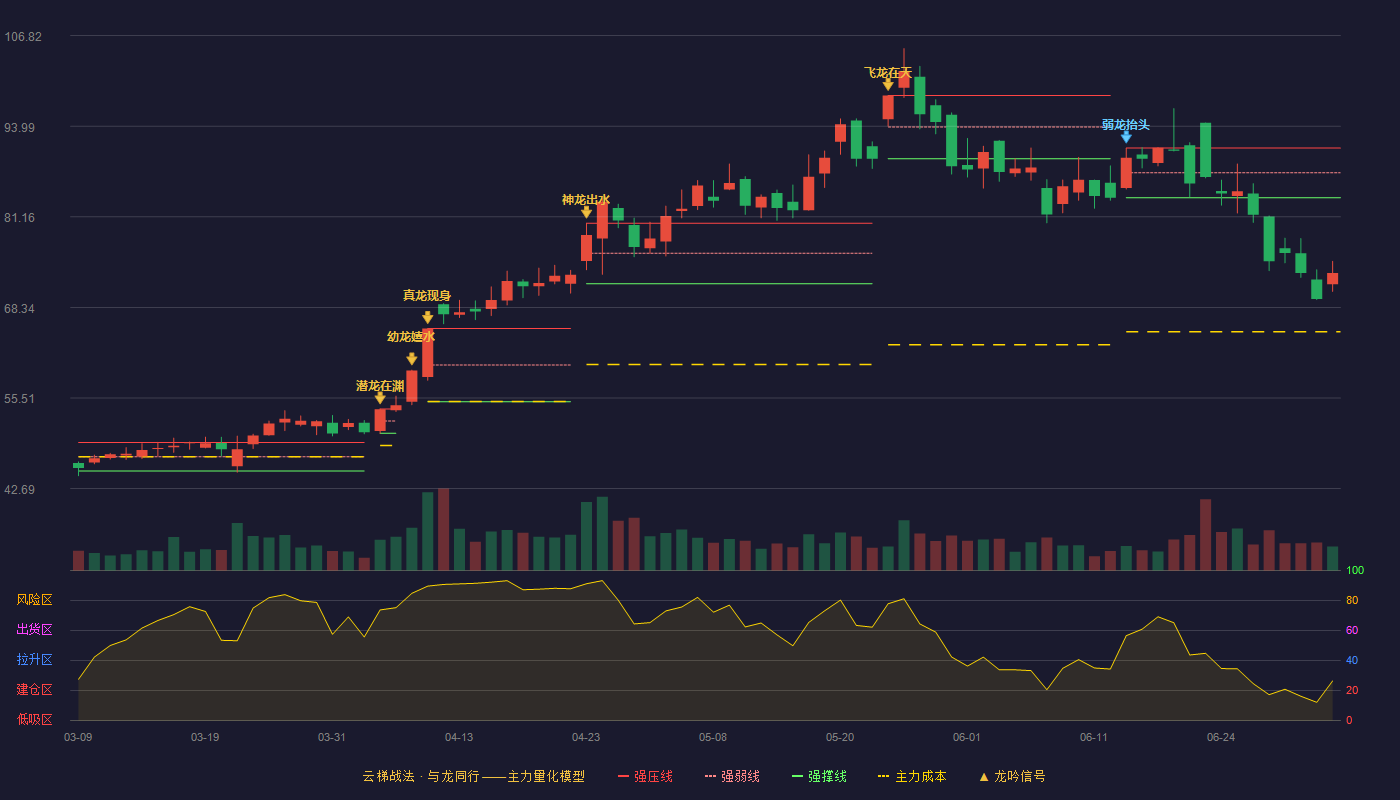Click the 真龙现身 signal arrow marker

coord(428,318)
